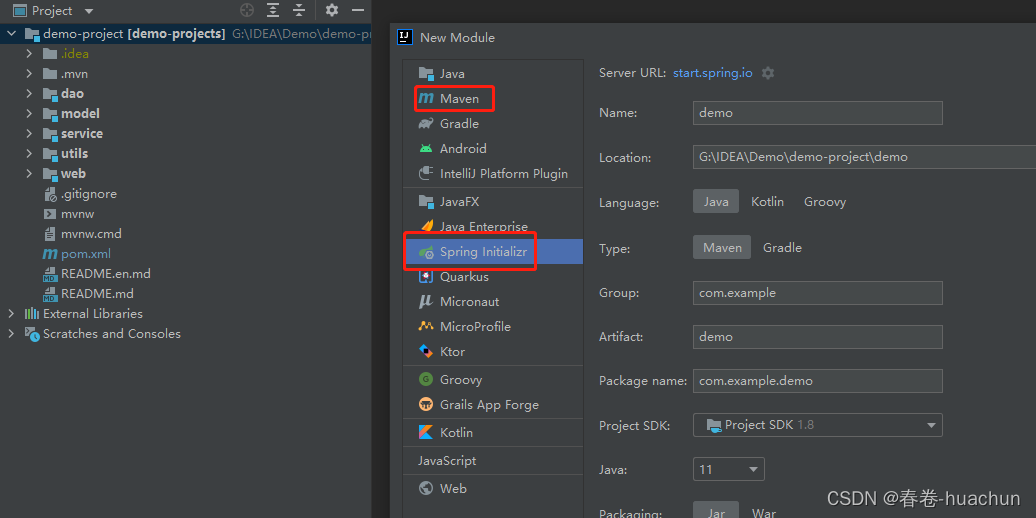
Task: Click the Android robot icon
Action: click(426, 149)
